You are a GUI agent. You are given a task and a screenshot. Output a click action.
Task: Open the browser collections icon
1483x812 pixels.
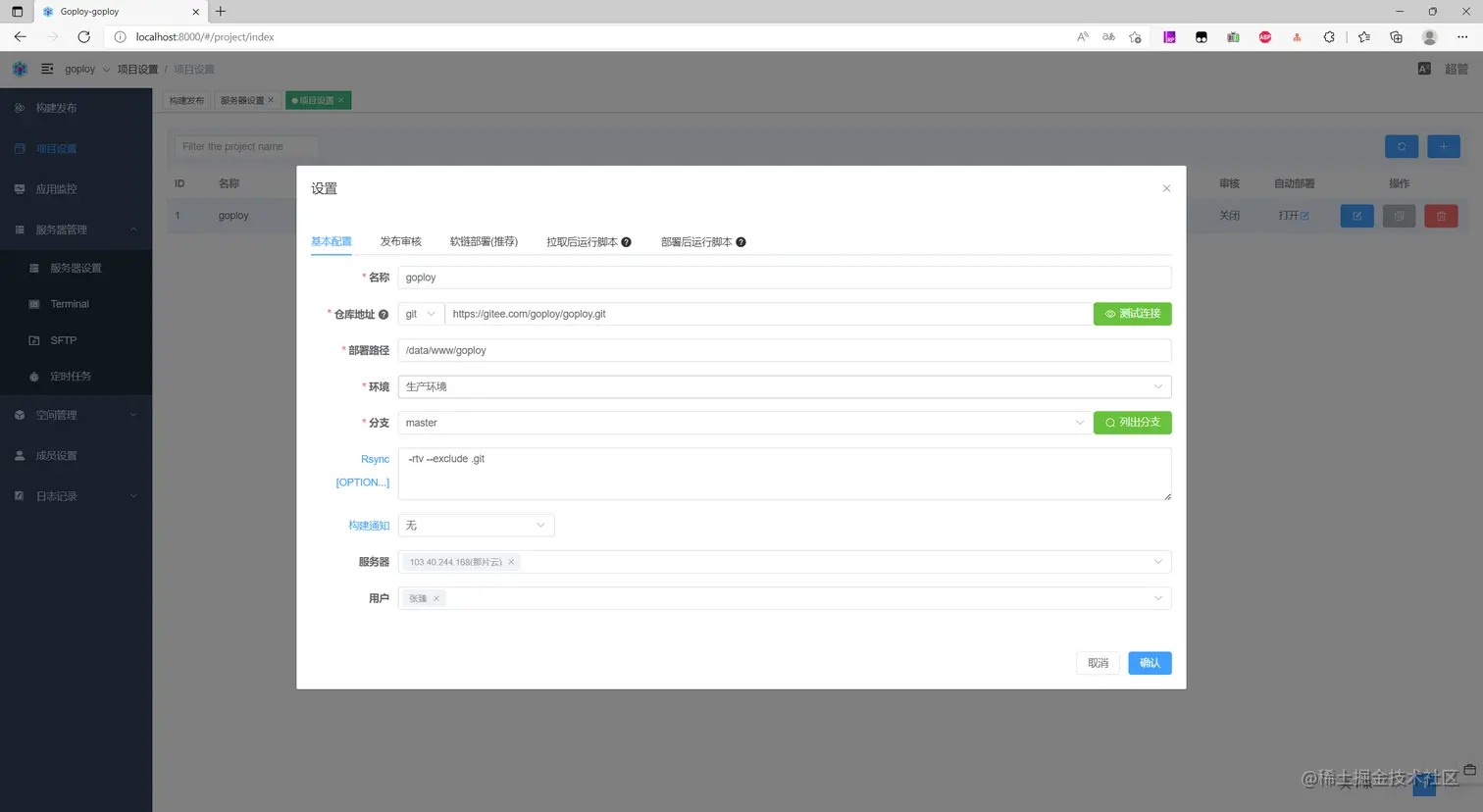[1396, 37]
